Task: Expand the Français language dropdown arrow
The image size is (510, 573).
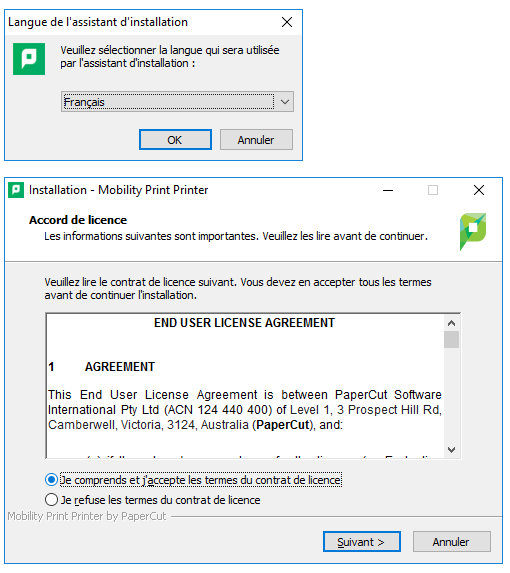Action: pyautogui.click(x=285, y=102)
